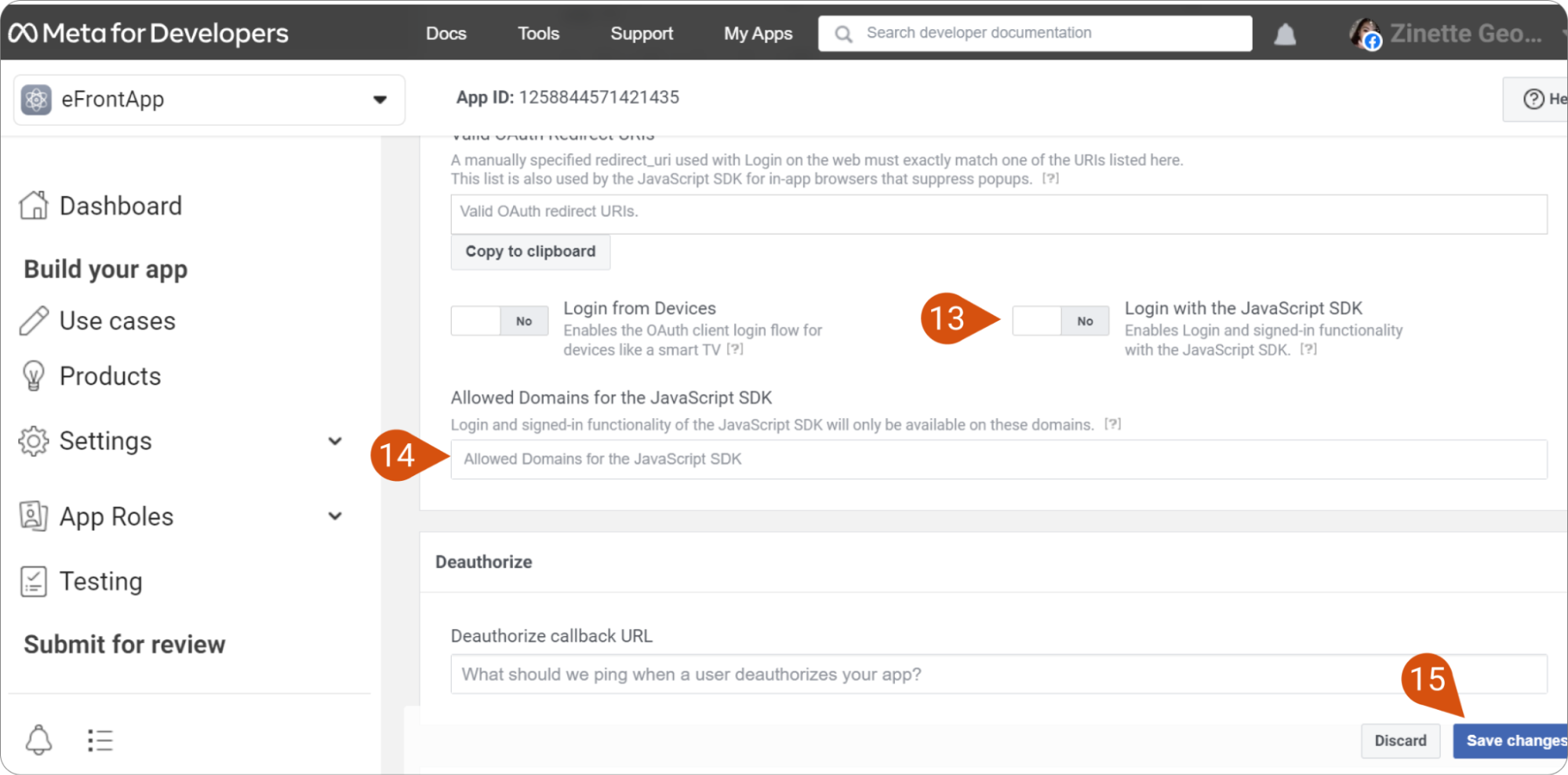This screenshot has width=1568, height=775.
Task: Click the Products lightbulb icon
Action: (34, 376)
